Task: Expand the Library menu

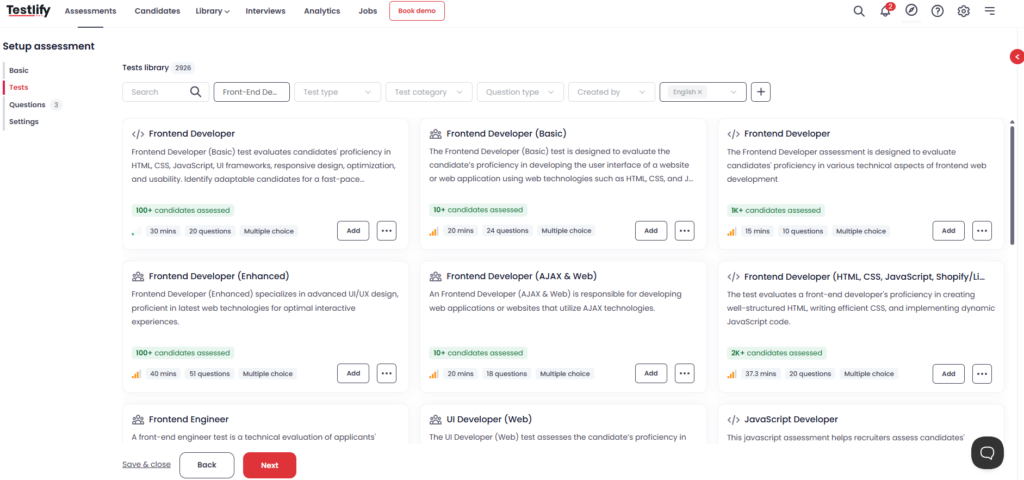Action: [212, 11]
